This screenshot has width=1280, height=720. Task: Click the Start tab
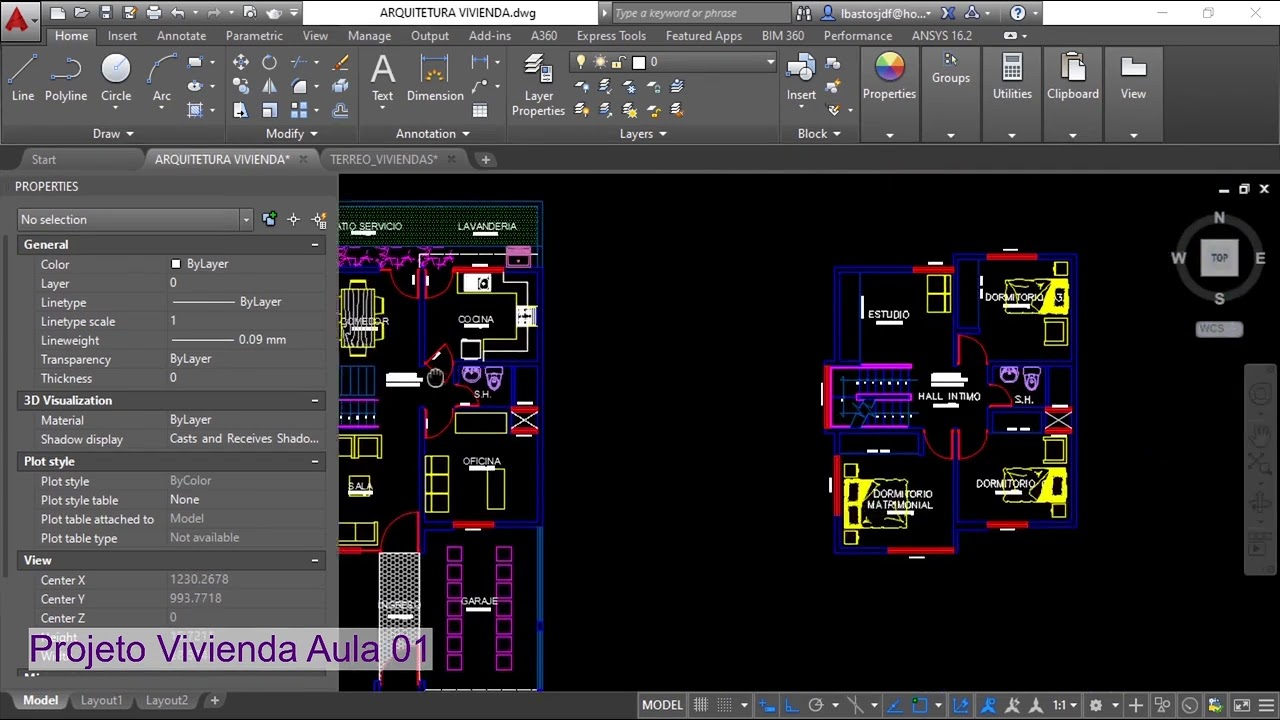coord(43,160)
